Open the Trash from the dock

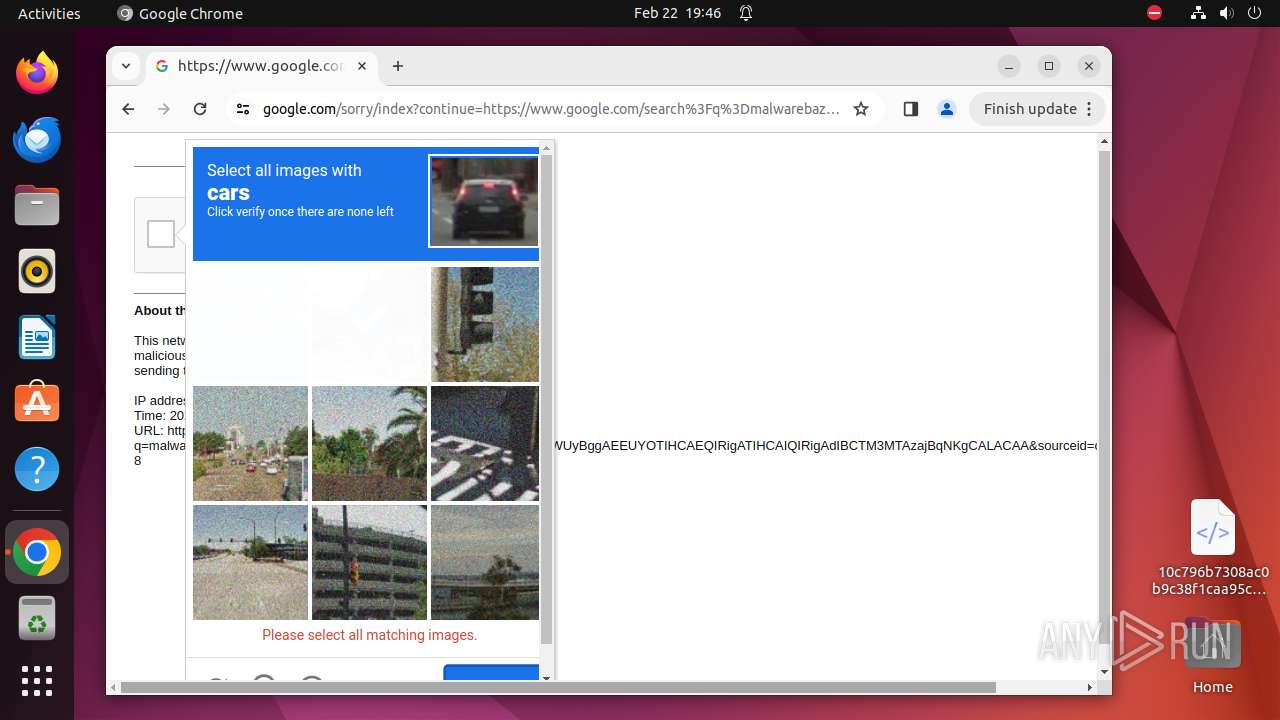pyautogui.click(x=37, y=618)
